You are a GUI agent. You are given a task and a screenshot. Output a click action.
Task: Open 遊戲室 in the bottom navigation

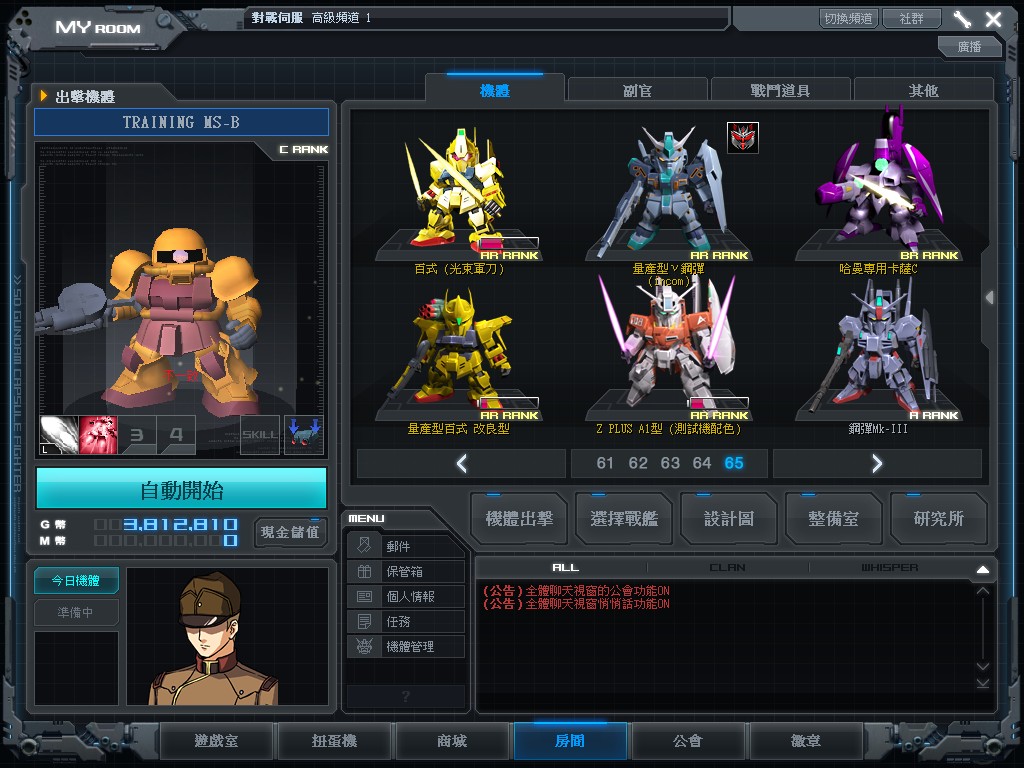point(216,741)
